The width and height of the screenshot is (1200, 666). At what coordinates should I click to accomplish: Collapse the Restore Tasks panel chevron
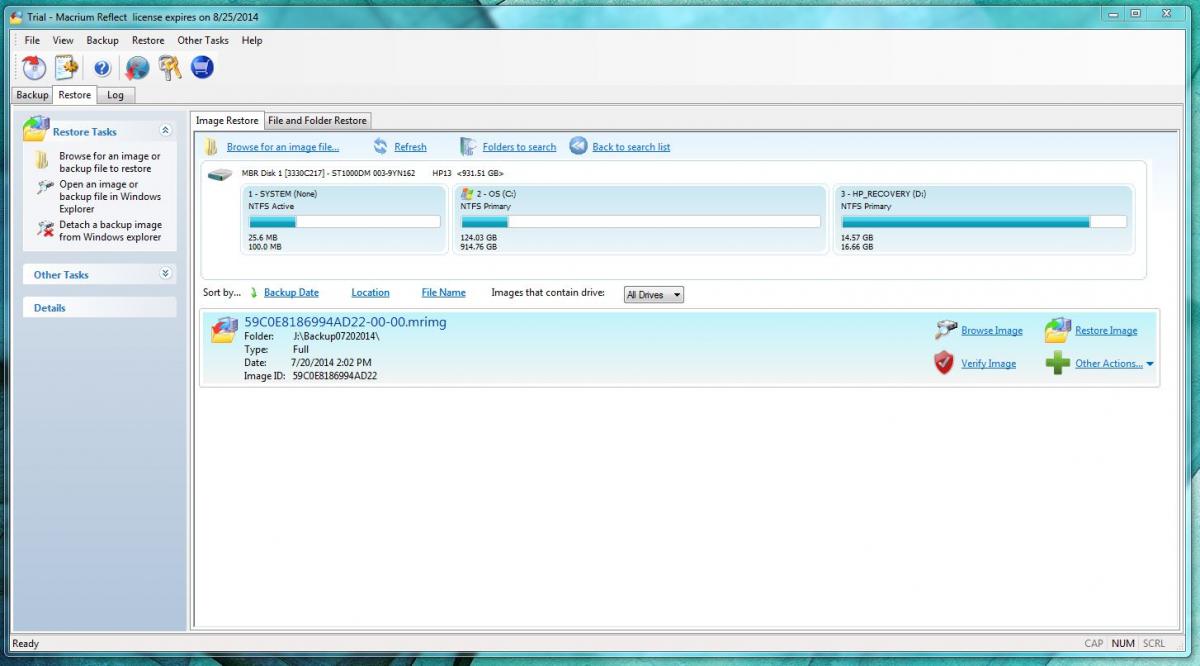tap(165, 130)
